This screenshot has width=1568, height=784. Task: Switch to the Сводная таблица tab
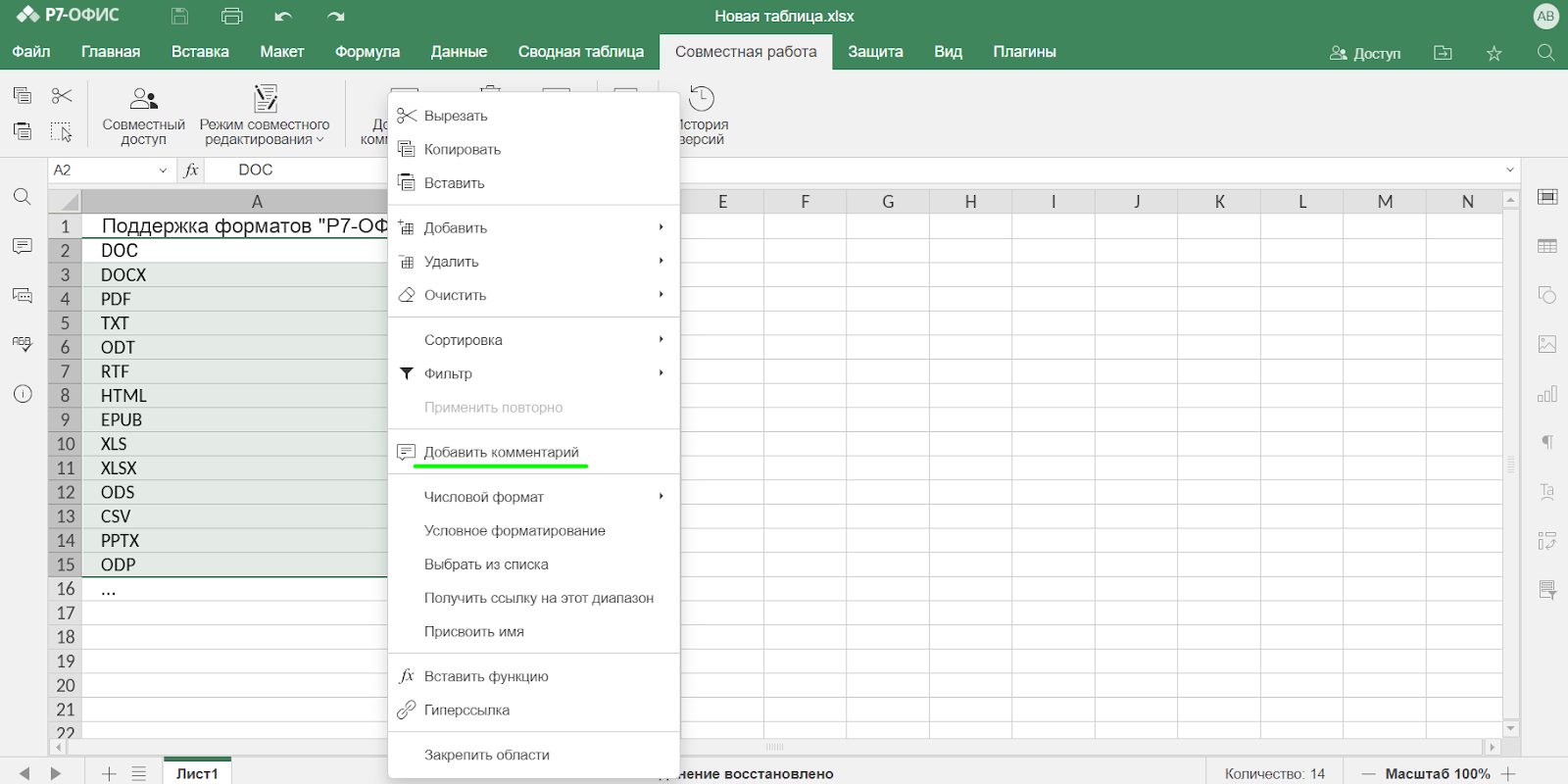click(x=581, y=52)
